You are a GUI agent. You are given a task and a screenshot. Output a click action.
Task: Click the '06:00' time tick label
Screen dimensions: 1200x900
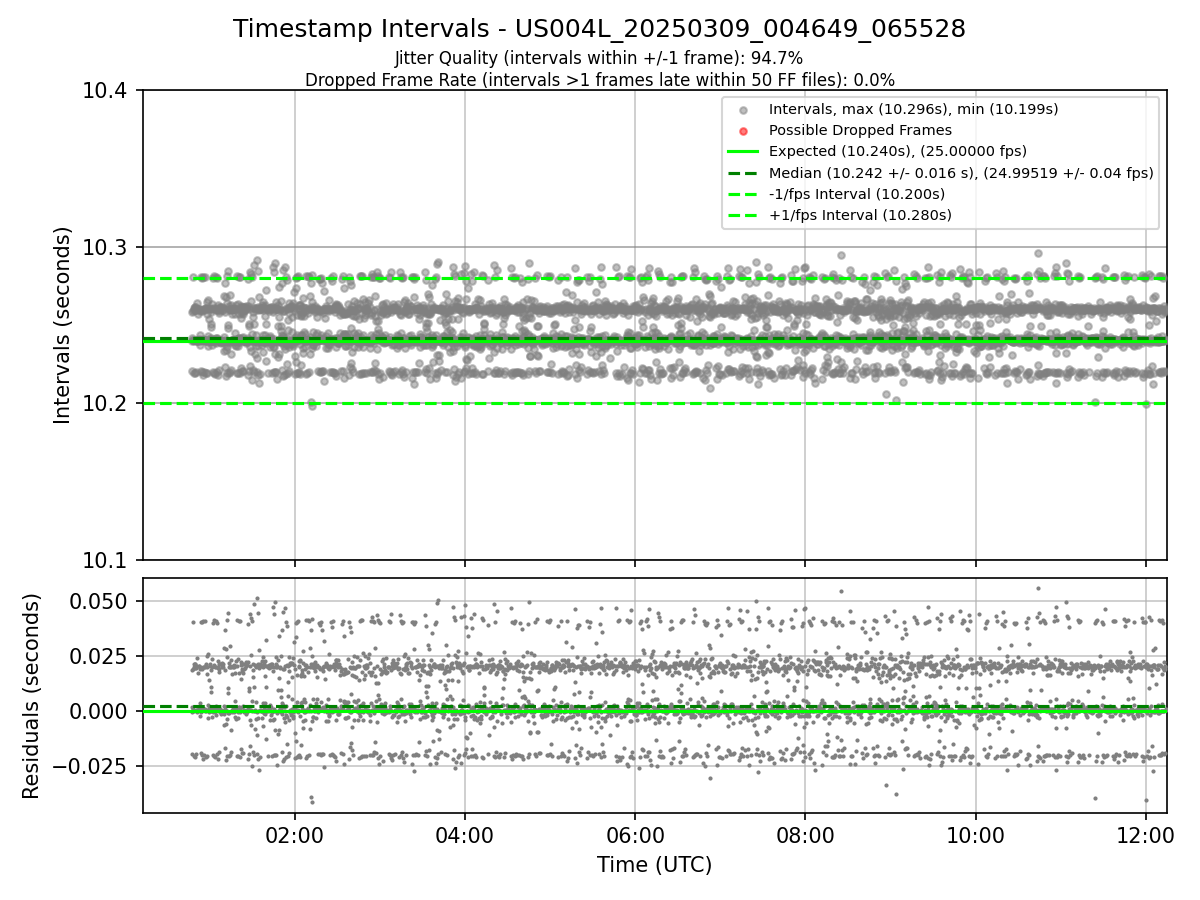pos(635,834)
